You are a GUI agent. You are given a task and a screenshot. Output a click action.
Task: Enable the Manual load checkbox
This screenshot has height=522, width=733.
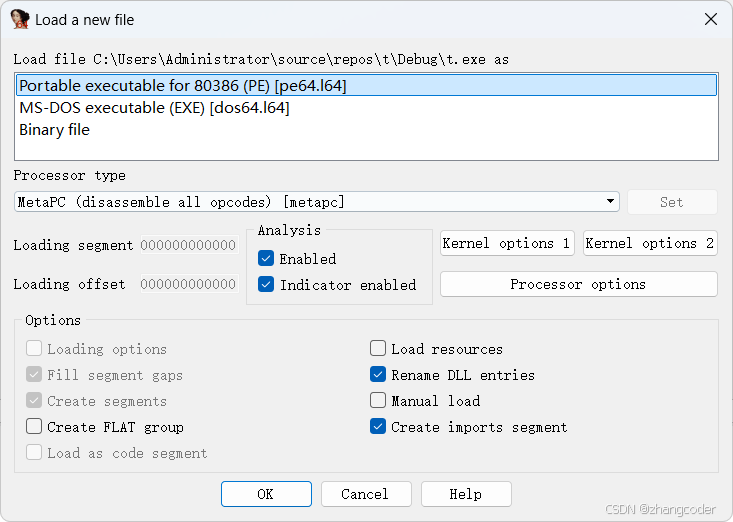[x=378, y=400]
